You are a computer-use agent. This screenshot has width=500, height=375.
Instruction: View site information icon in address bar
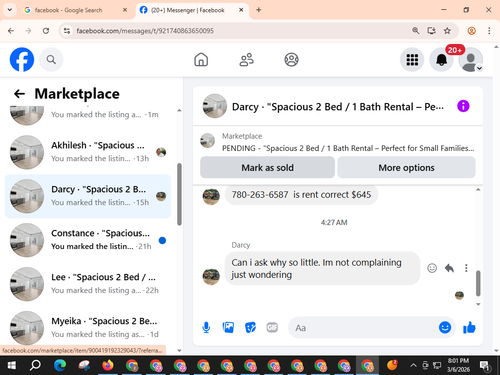tap(67, 31)
